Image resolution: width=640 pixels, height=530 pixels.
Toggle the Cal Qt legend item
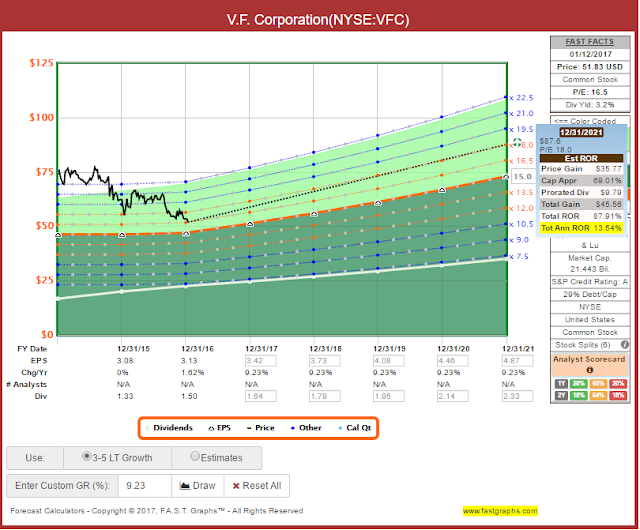(x=355, y=428)
